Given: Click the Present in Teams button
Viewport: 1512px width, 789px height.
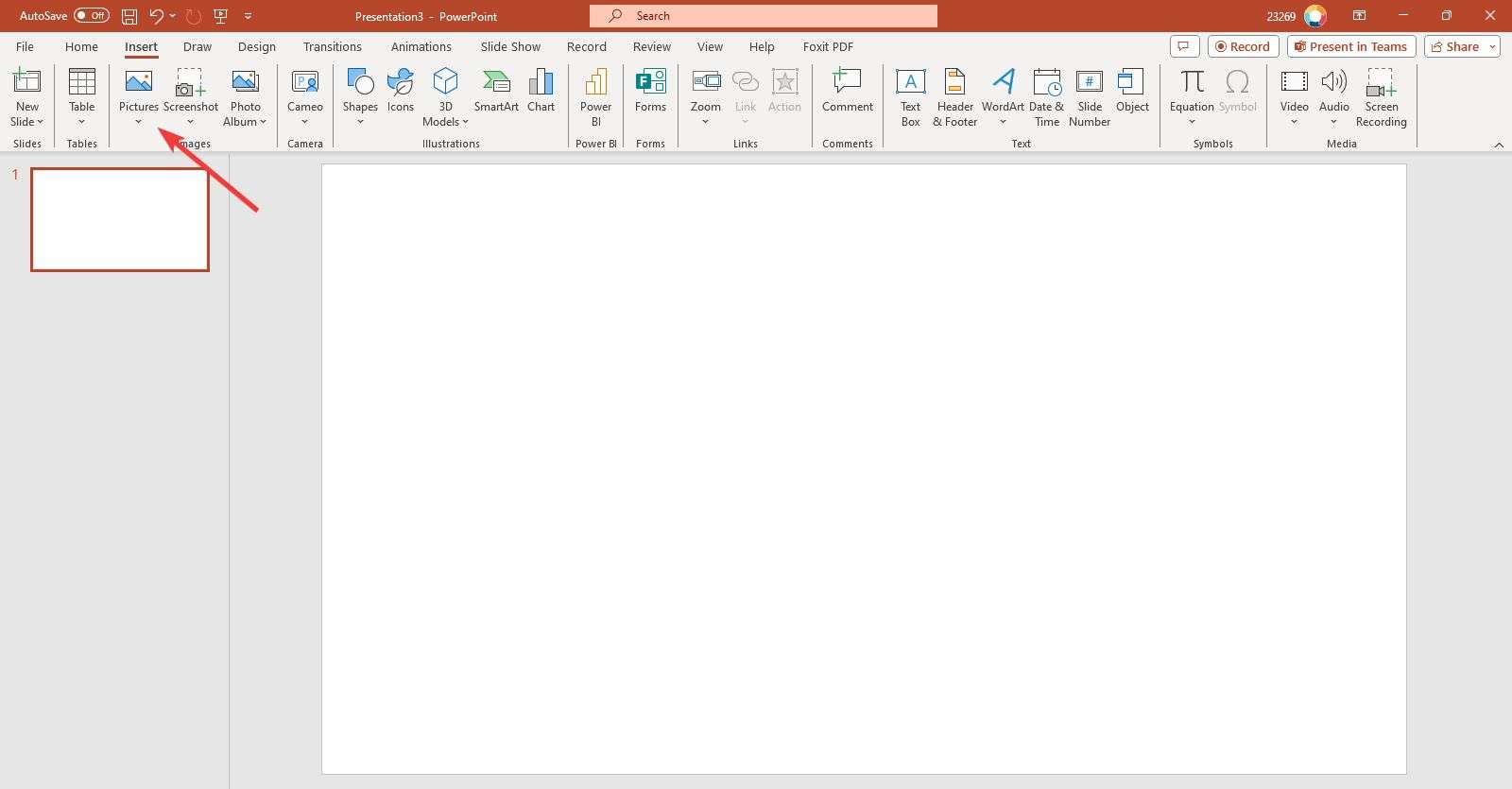Looking at the screenshot, I should (x=1349, y=46).
